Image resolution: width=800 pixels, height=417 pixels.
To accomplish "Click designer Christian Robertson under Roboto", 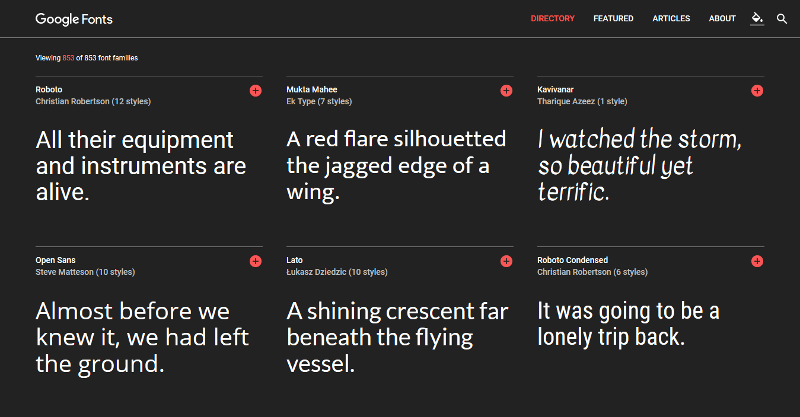I will pyautogui.click(x=72, y=102).
